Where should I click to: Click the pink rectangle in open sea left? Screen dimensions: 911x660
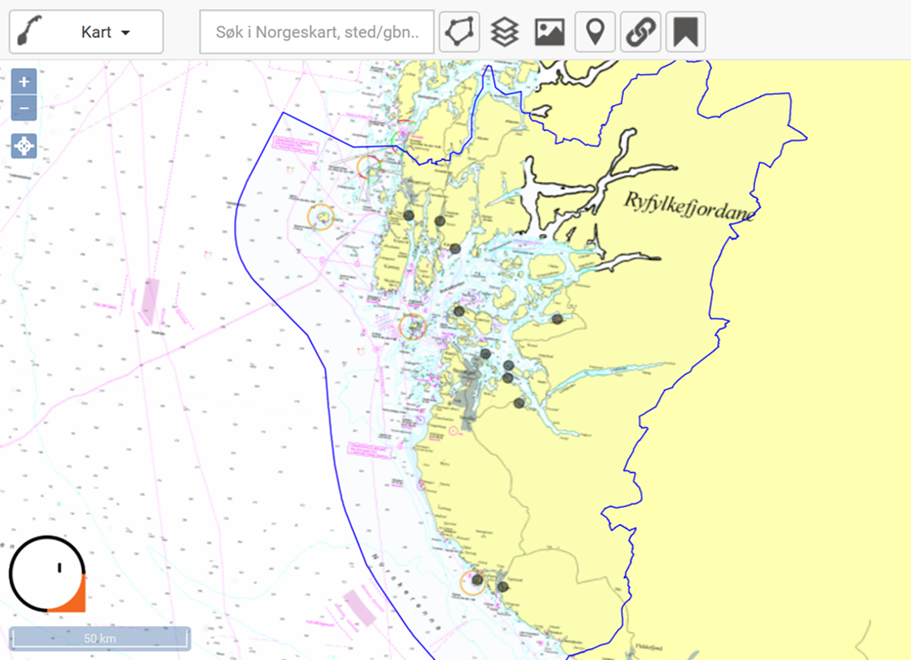click(150, 301)
